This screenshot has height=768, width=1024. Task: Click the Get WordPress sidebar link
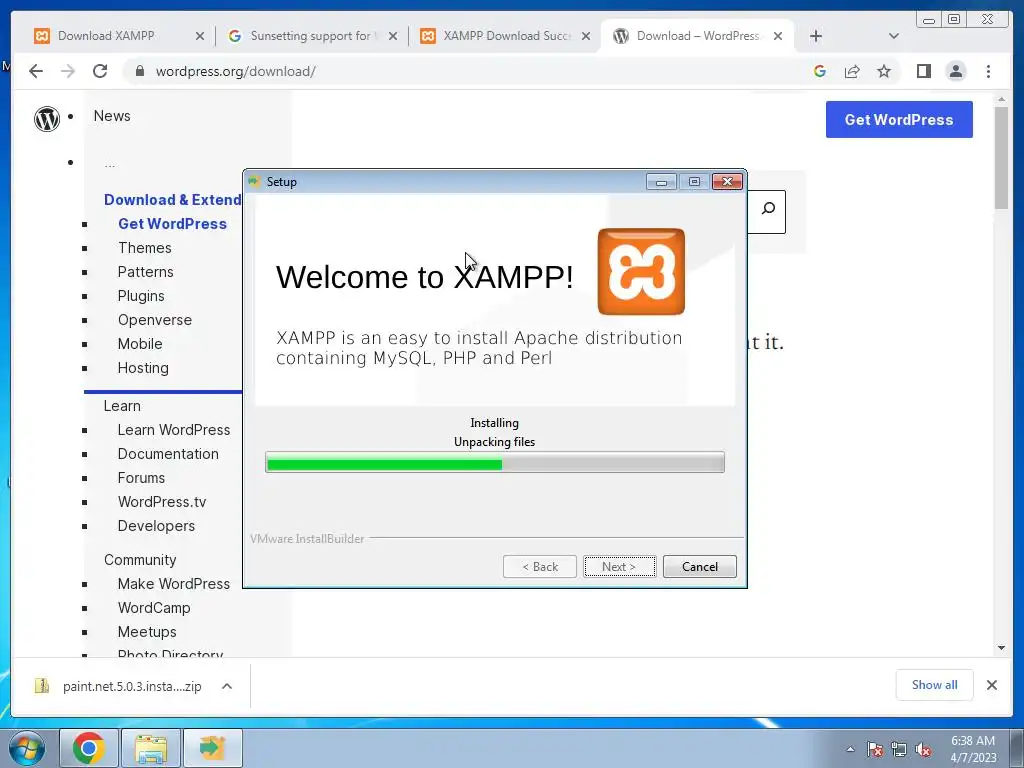coord(172,223)
